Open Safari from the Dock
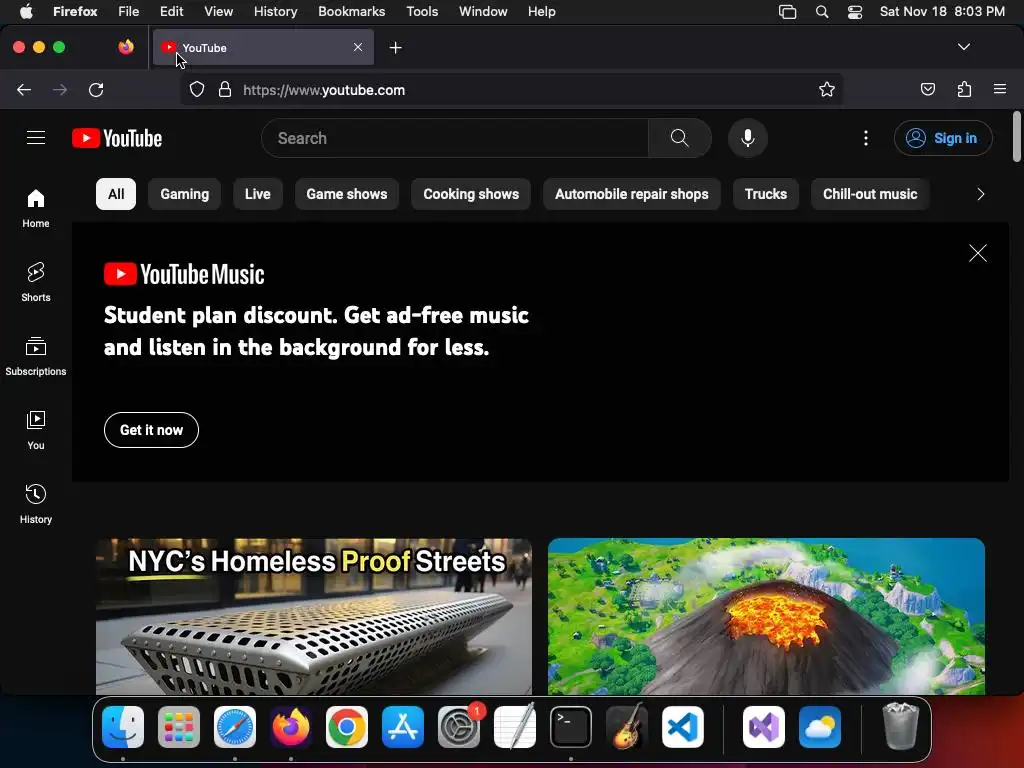 click(x=235, y=727)
